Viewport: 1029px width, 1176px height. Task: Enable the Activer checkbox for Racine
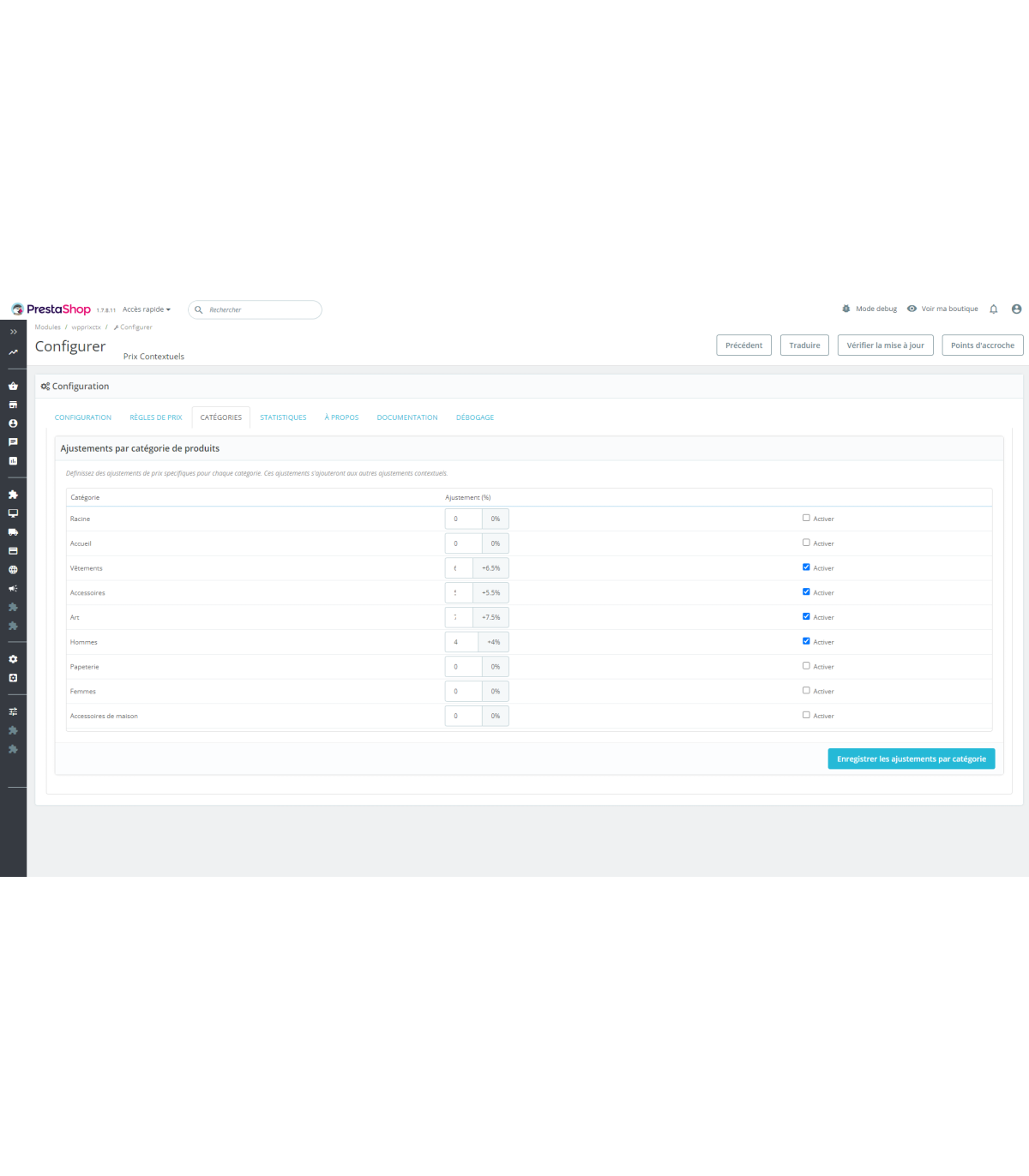click(x=806, y=518)
